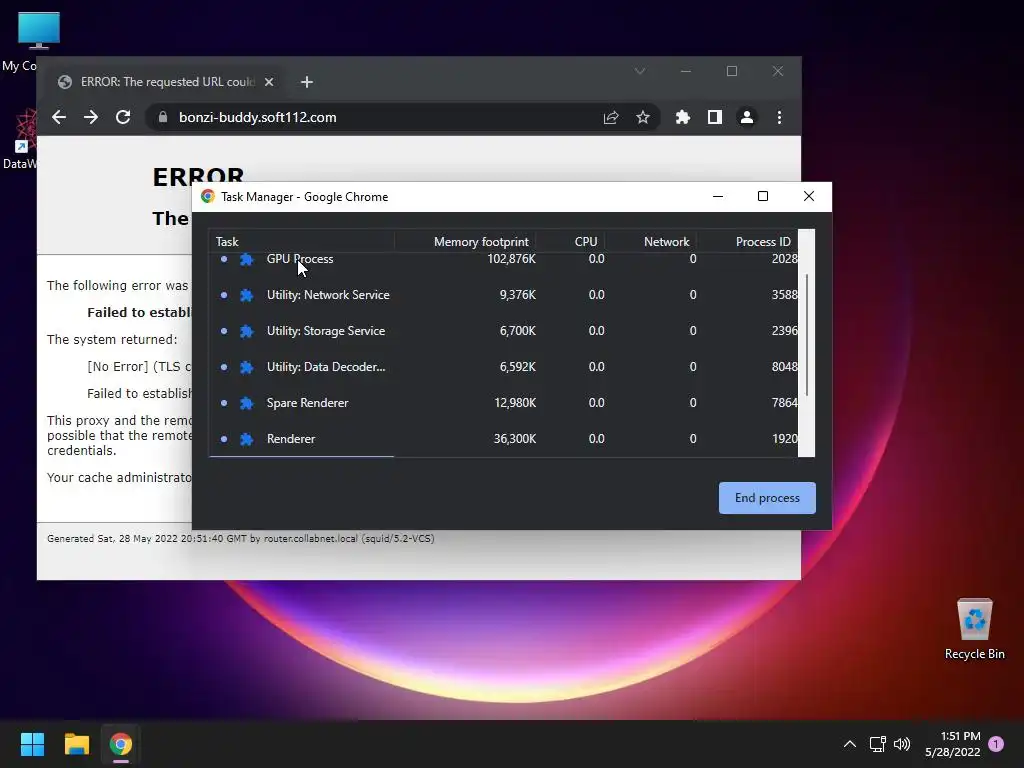Image resolution: width=1024 pixels, height=768 pixels.
Task: Show hidden system tray icons
Action: tap(850, 744)
